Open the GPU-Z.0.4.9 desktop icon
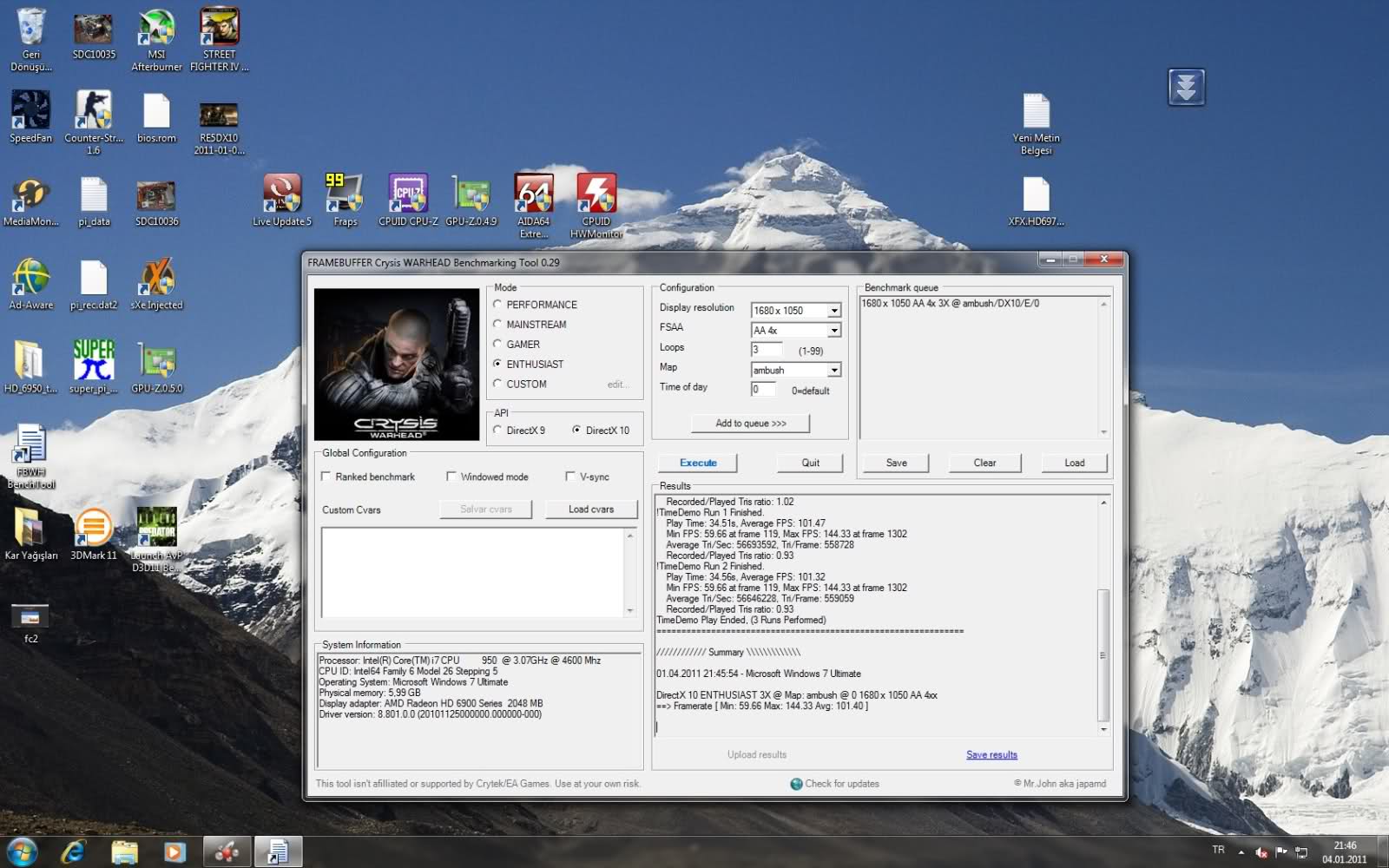Image resolution: width=1389 pixels, height=868 pixels. [x=471, y=201]
